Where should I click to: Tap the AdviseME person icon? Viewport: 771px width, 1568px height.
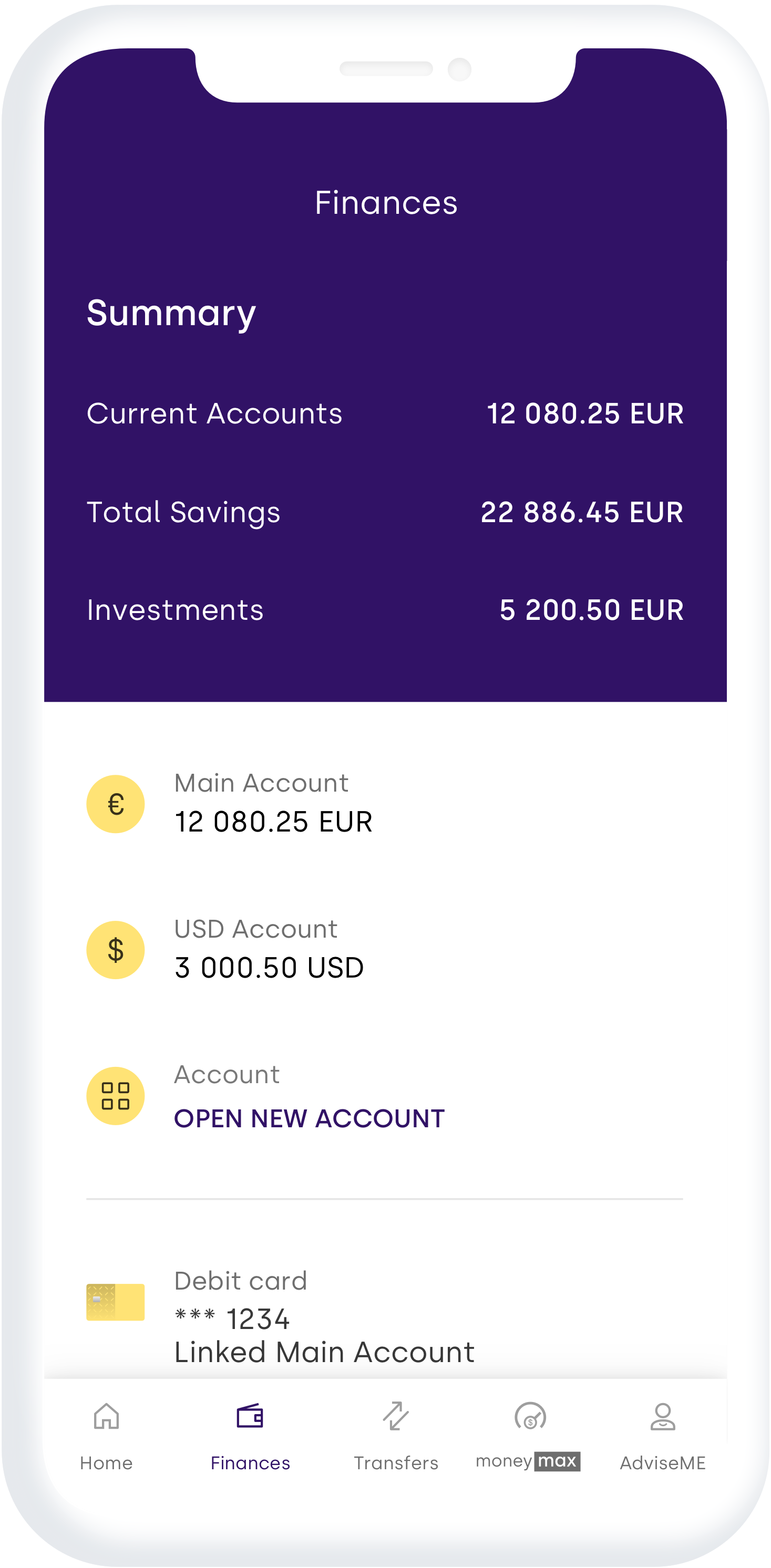point(663,1416)
